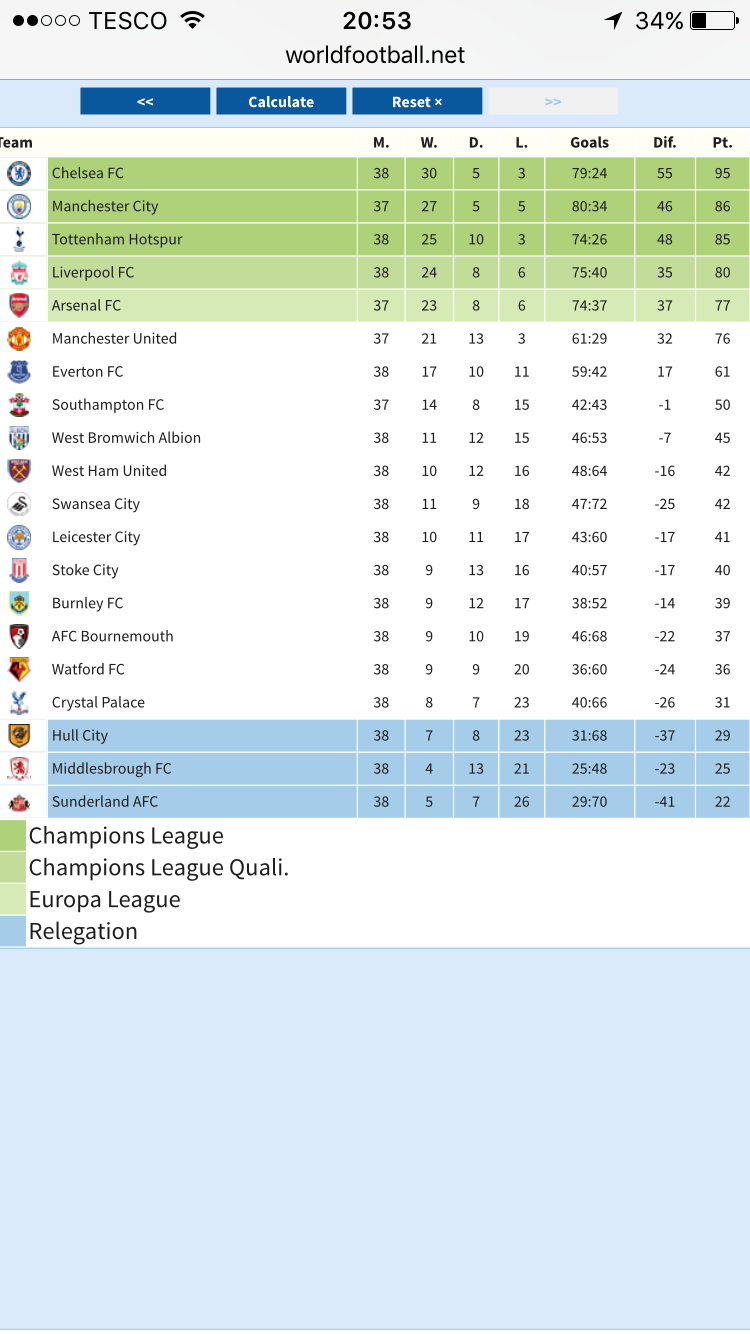Open the Southampton FC team link
This screenshot has width=750, height=1334.
[x=108, y=405]
